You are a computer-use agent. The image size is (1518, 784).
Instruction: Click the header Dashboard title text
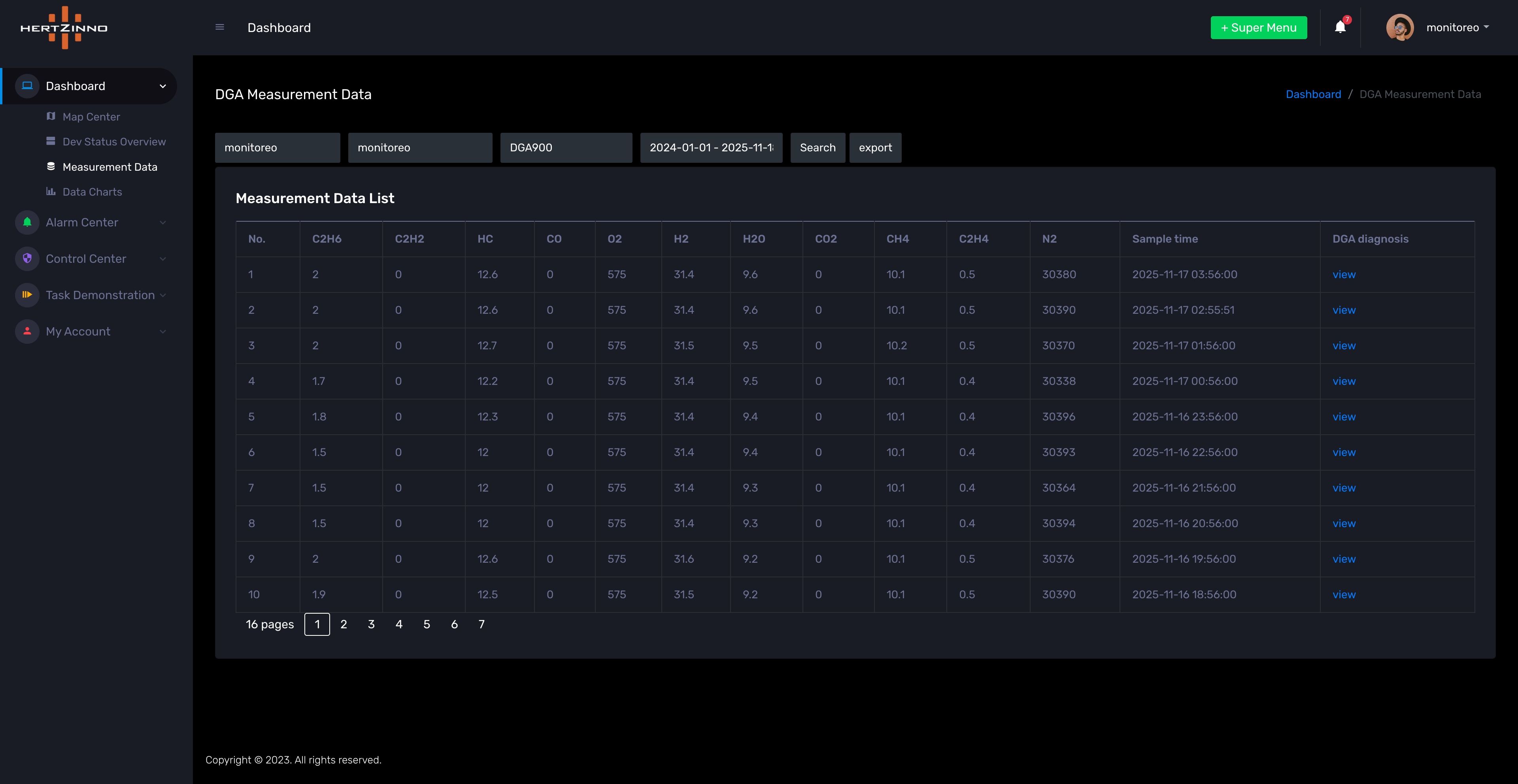pyautogui.click(x=279, y=28)
